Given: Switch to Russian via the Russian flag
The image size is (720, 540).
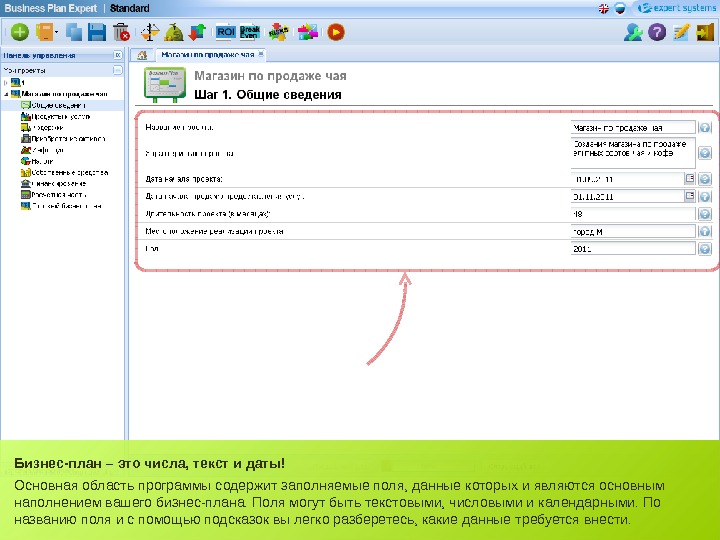Looking at the screenshot, I should coord(620,9).
